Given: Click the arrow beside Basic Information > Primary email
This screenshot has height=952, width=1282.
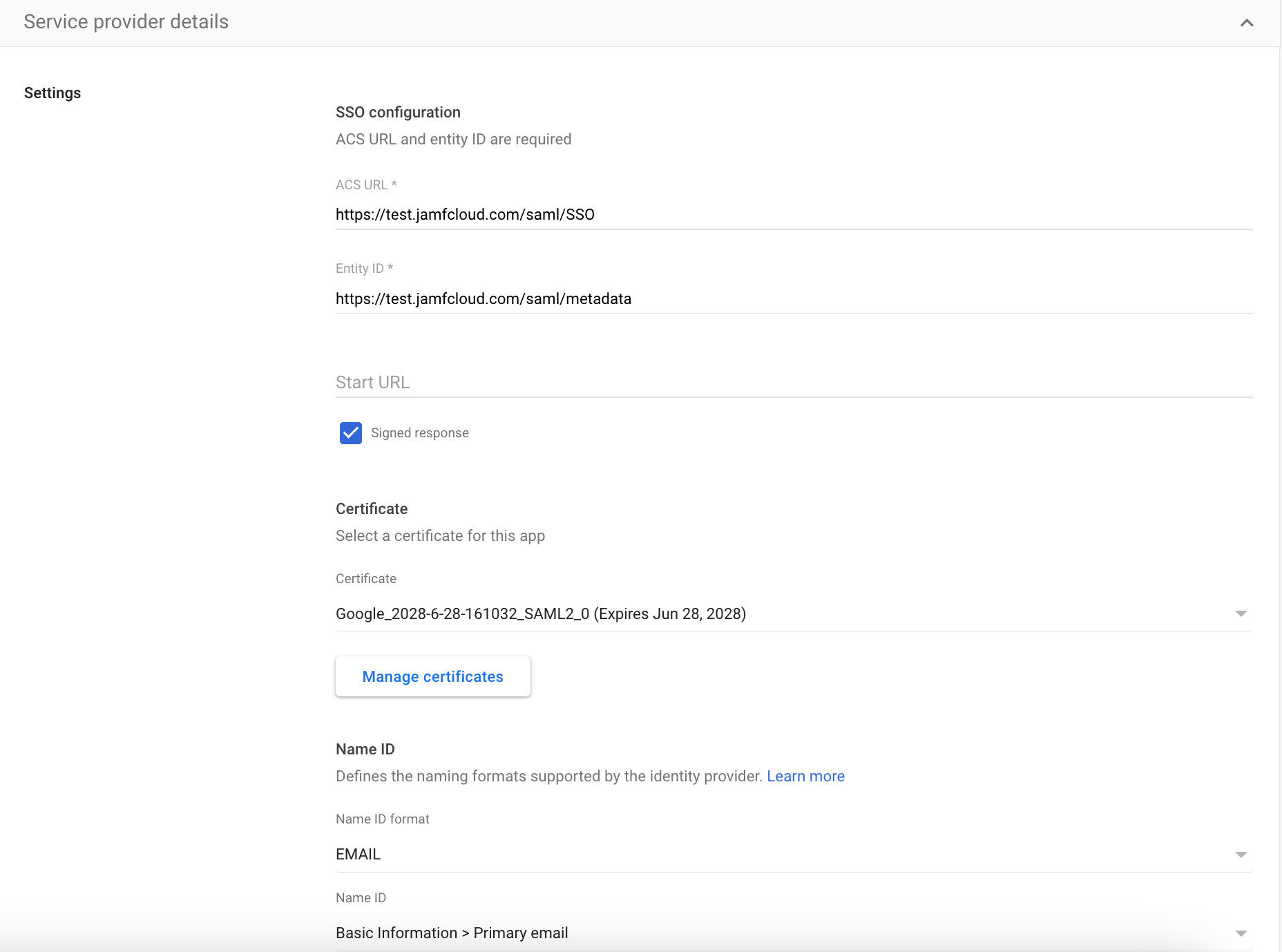Looking at the screenshot, I should pyautogui.click(x=1241, y=934).
